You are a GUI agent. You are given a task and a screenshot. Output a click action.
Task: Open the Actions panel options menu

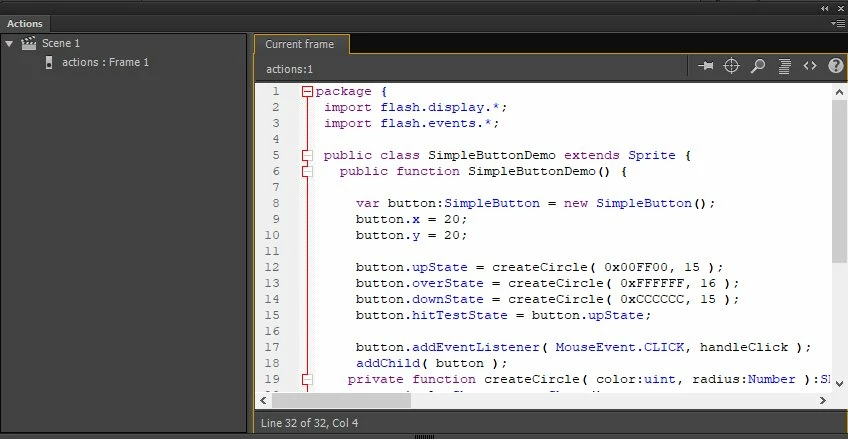click(837, 24)
